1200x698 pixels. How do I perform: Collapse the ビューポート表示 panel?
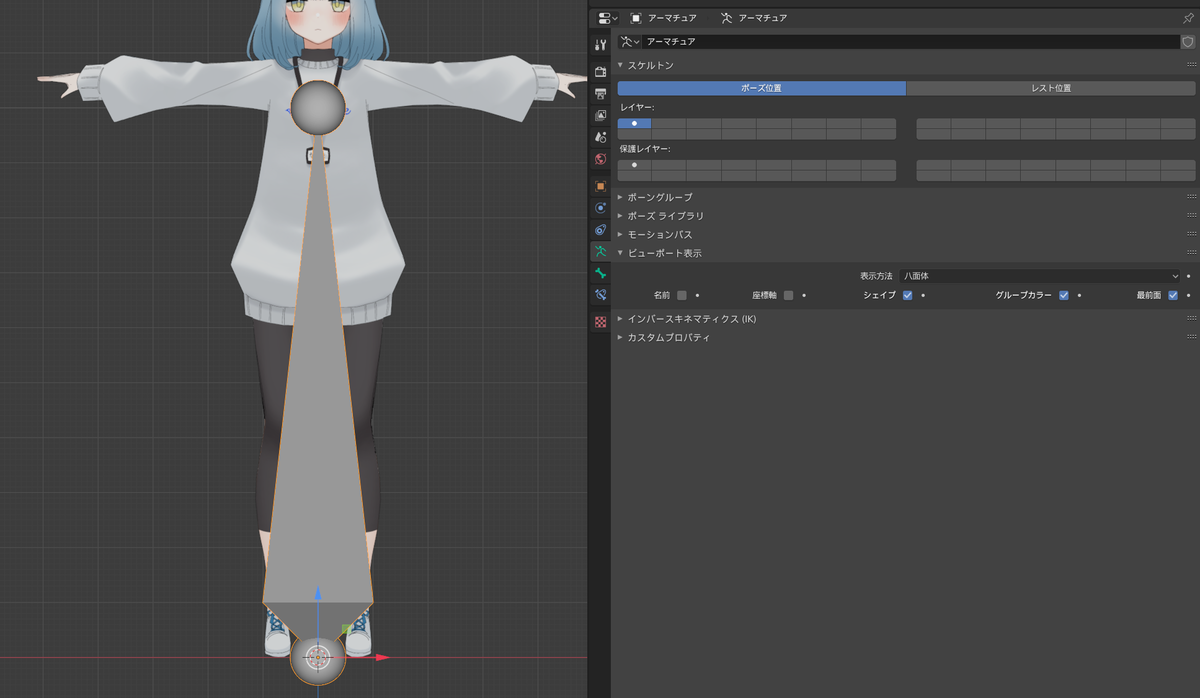(x=620, y=253)
